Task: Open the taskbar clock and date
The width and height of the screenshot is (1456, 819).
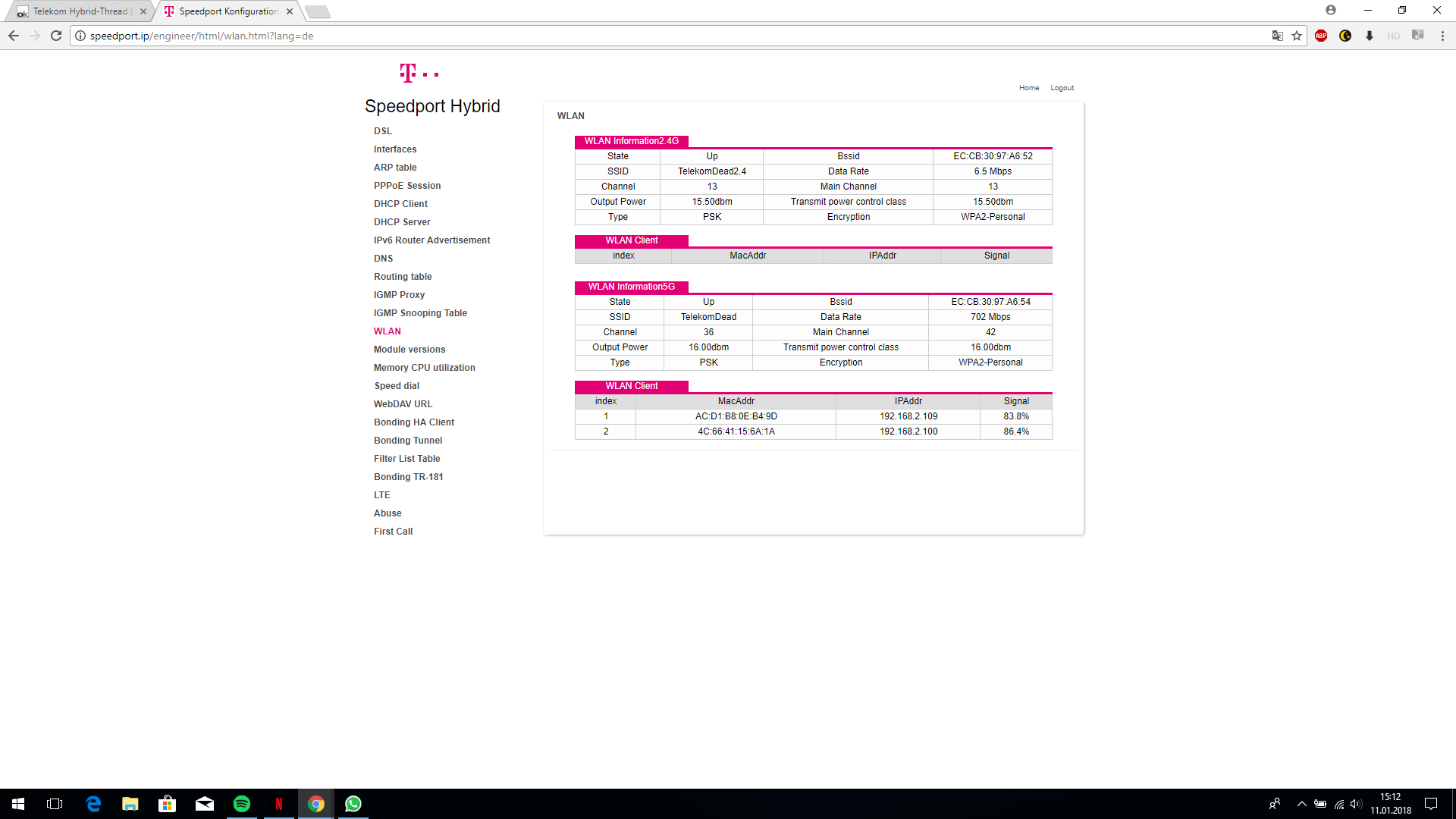Action: pos(1391,804)
